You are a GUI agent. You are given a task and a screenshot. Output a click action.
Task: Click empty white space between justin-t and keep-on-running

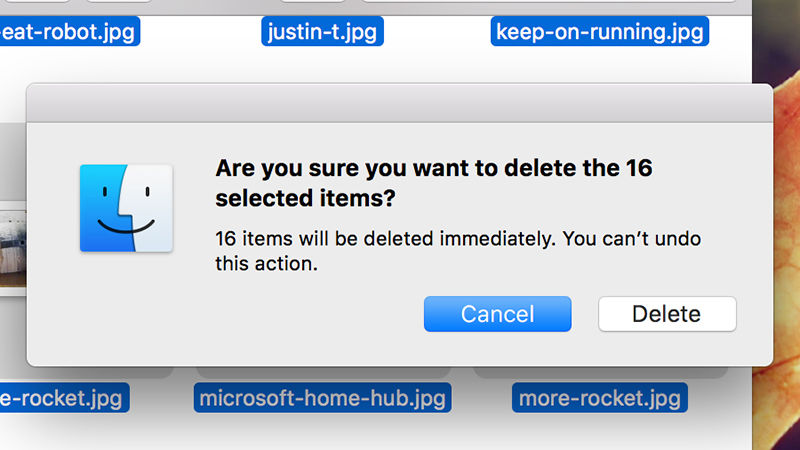[x=437, y=32]
